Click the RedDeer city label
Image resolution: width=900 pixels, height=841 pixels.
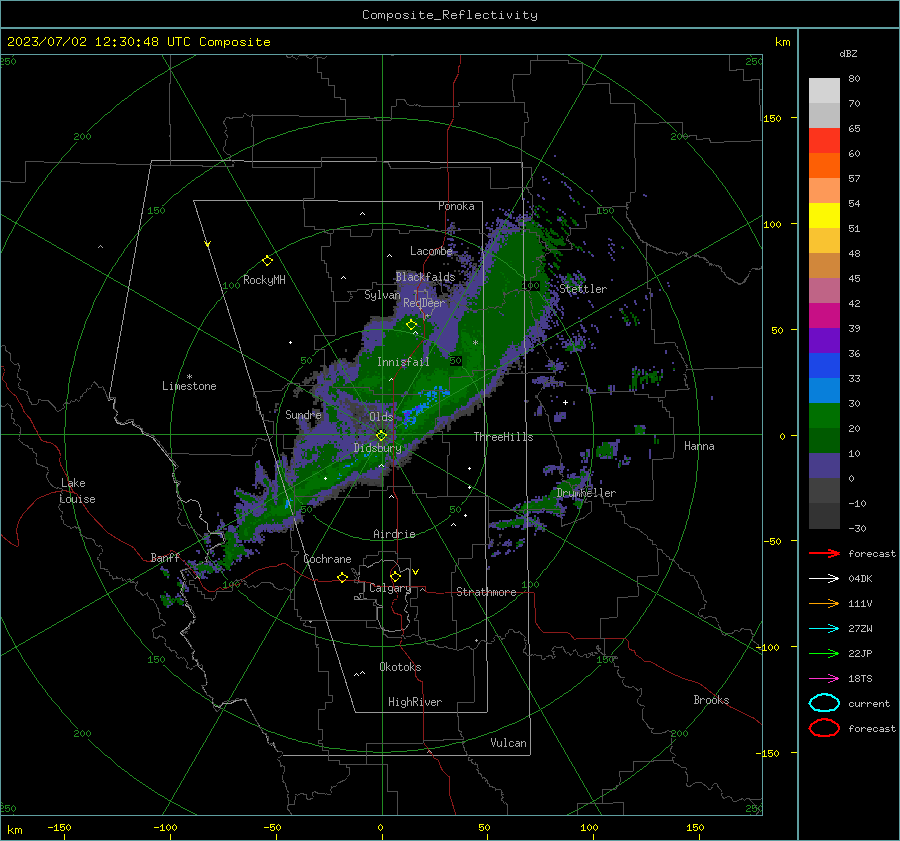(x=424, y=303)
